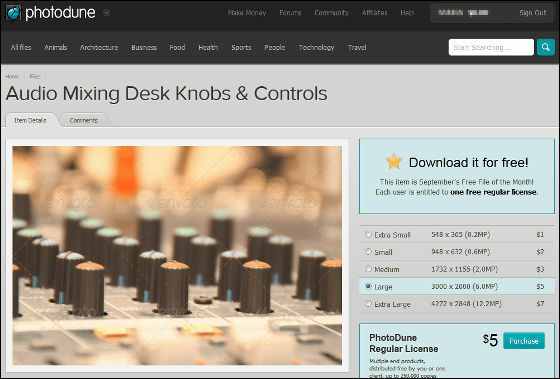Click the blurred username in header
The image size is (560, 379).
[x=463, y=13]
